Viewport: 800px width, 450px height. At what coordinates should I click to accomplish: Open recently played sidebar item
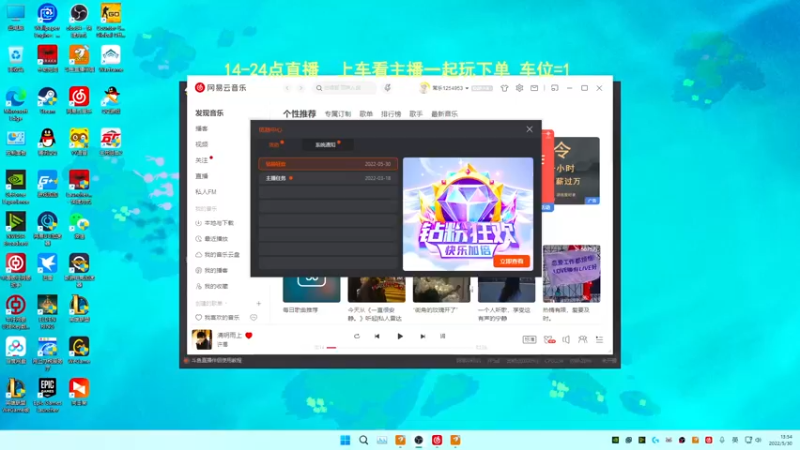click(x=212, y=239)
